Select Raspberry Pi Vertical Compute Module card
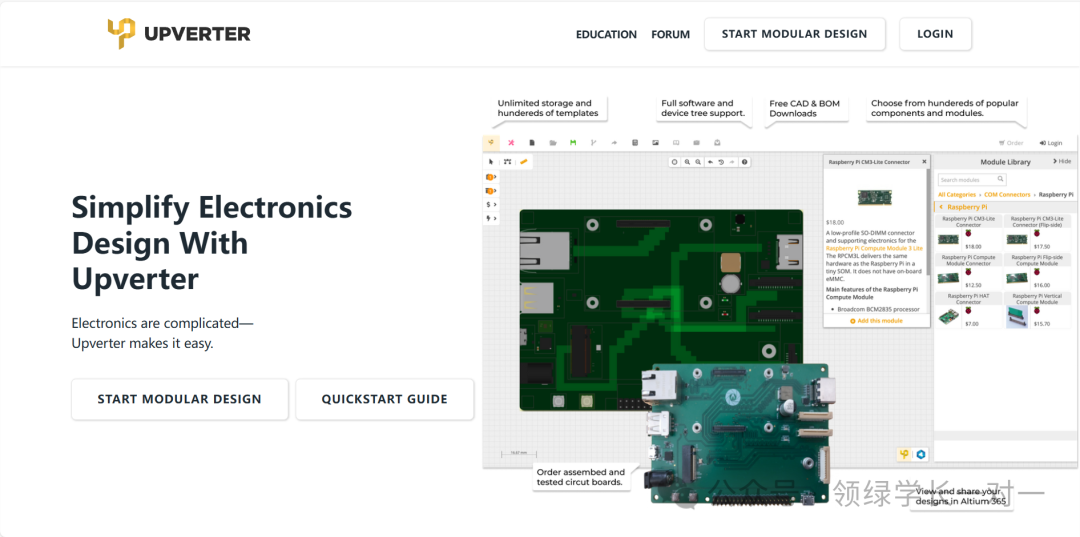This screenshot has width=1080, height=537. pyautogui.click(x=1037, y=310)
